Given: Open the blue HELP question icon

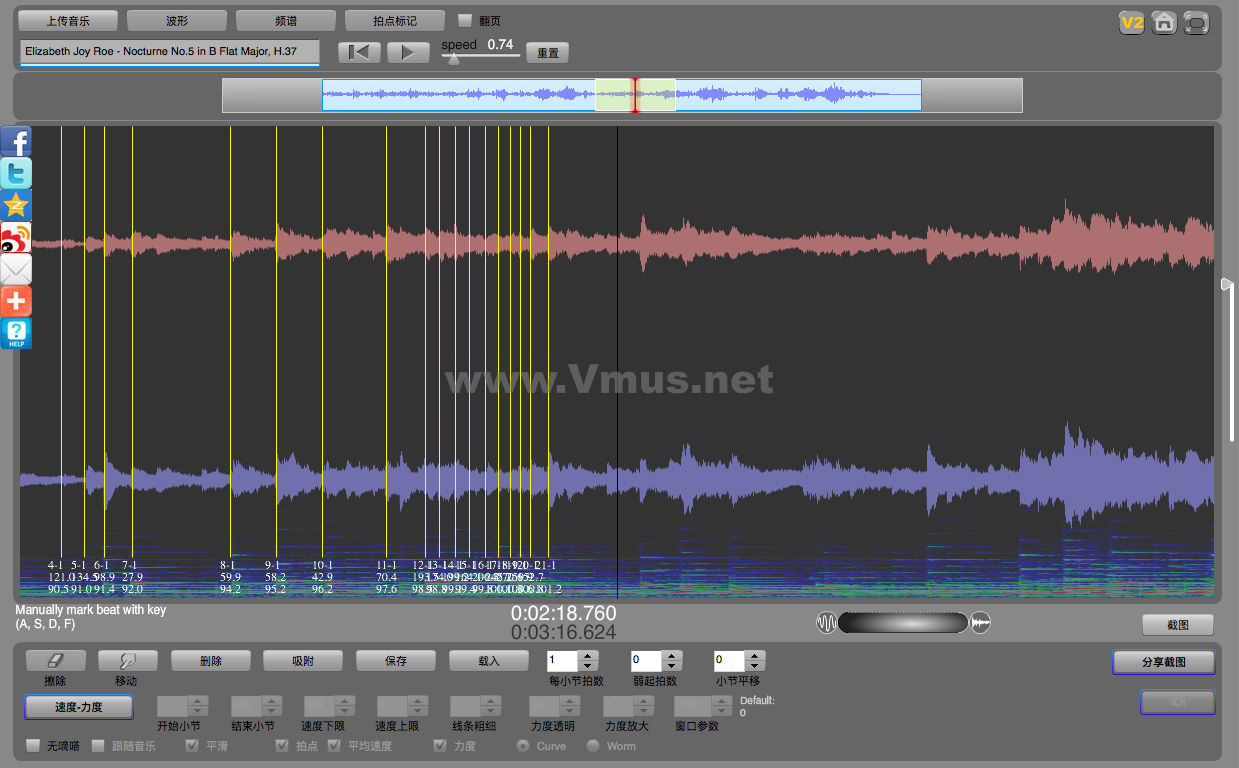Looking at the screenshot, I should (x=16, y=333).
